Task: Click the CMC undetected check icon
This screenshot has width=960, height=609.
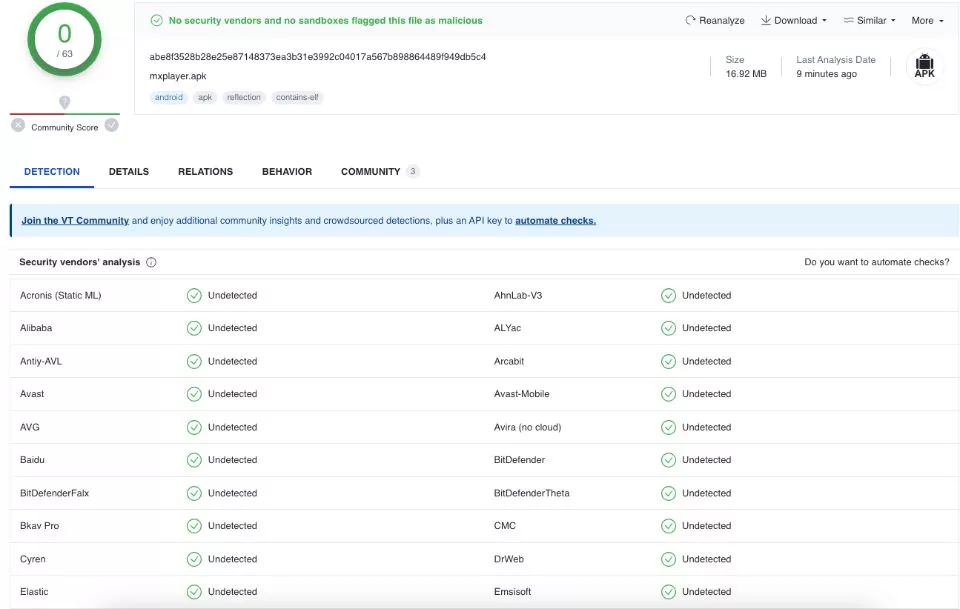Action: point(669,526)
